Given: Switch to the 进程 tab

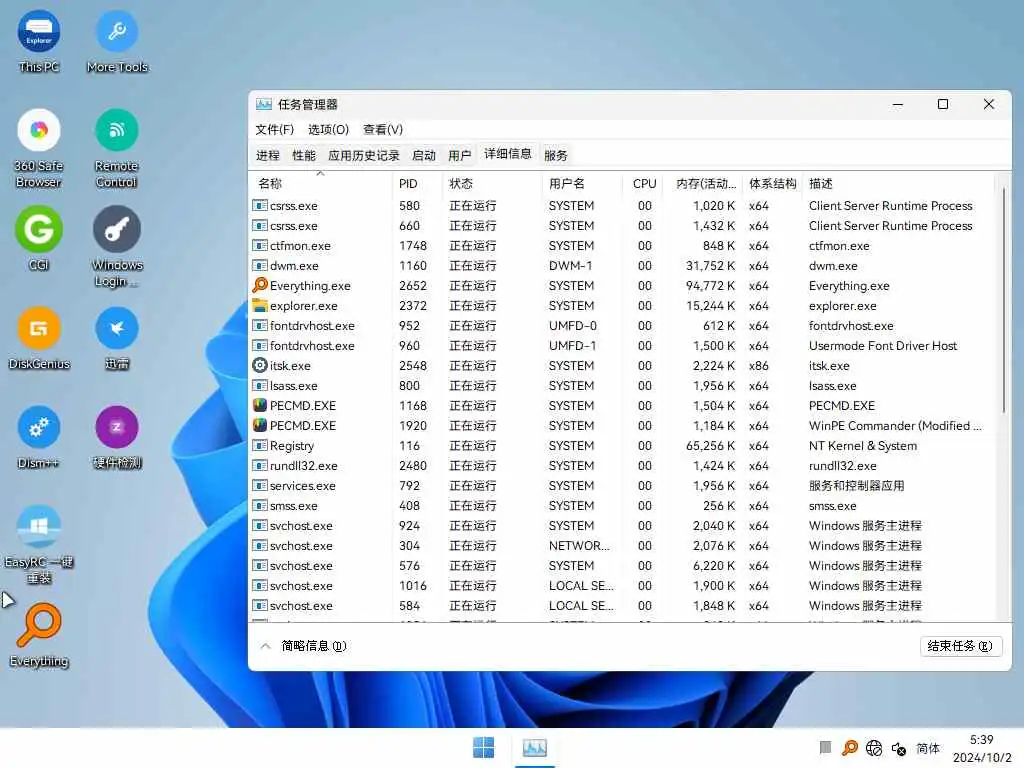Looking at the screenshot, I should (268, 155).
